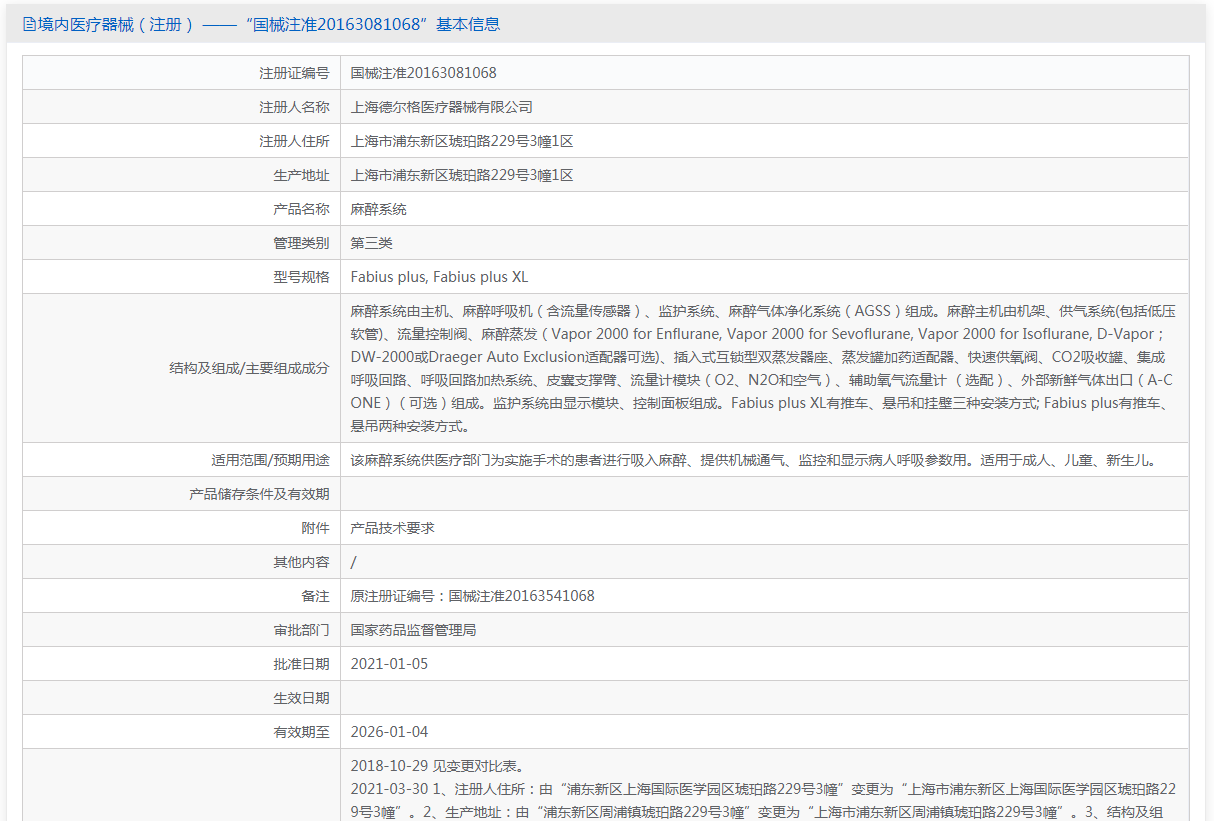Screen dimensions: 1214x821
Task: Click the approval department 国家药品监督管理局
Action: pos(413,630)
